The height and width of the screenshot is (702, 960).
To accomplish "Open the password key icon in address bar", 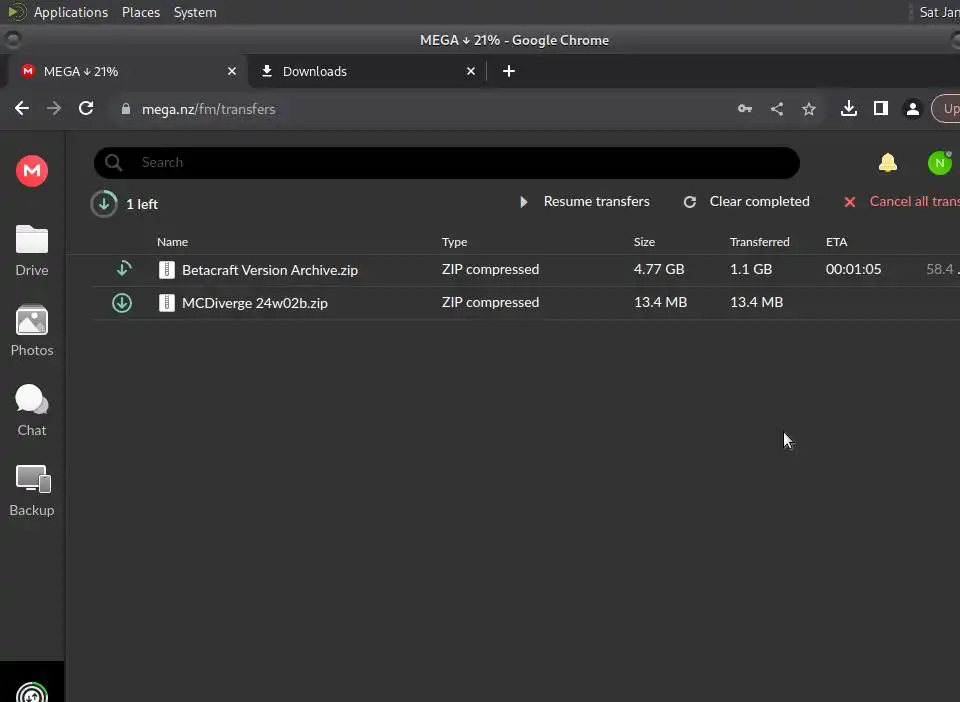I will tap(744, 109).
